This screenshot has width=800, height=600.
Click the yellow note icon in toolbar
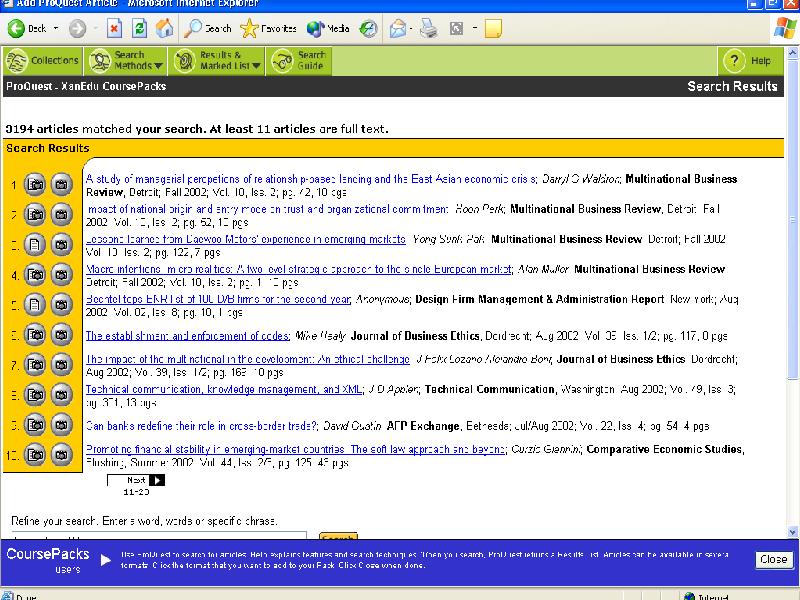pos(493,29)
